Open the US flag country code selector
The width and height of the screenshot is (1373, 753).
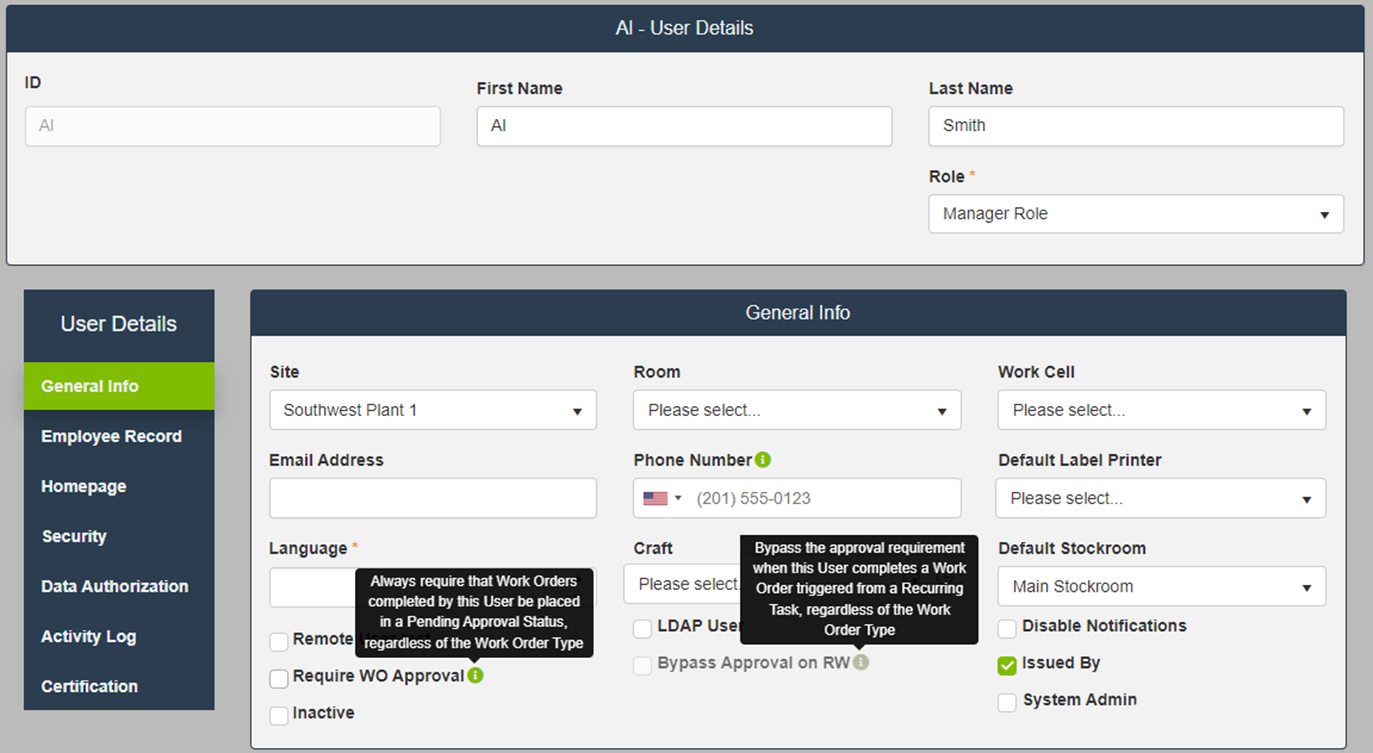[x=662, y=498]
